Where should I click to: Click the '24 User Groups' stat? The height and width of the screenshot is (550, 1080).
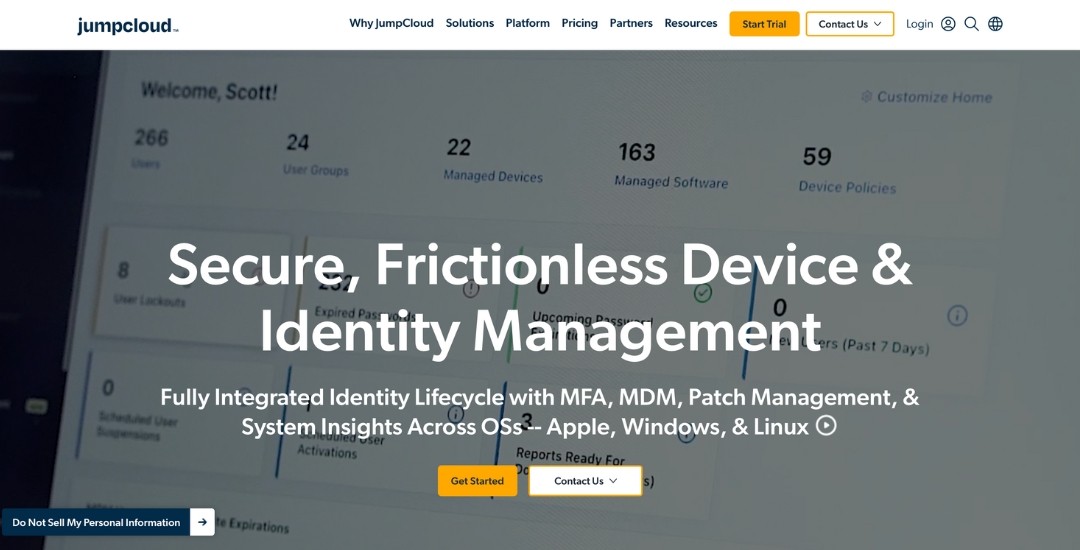point(315,155)
